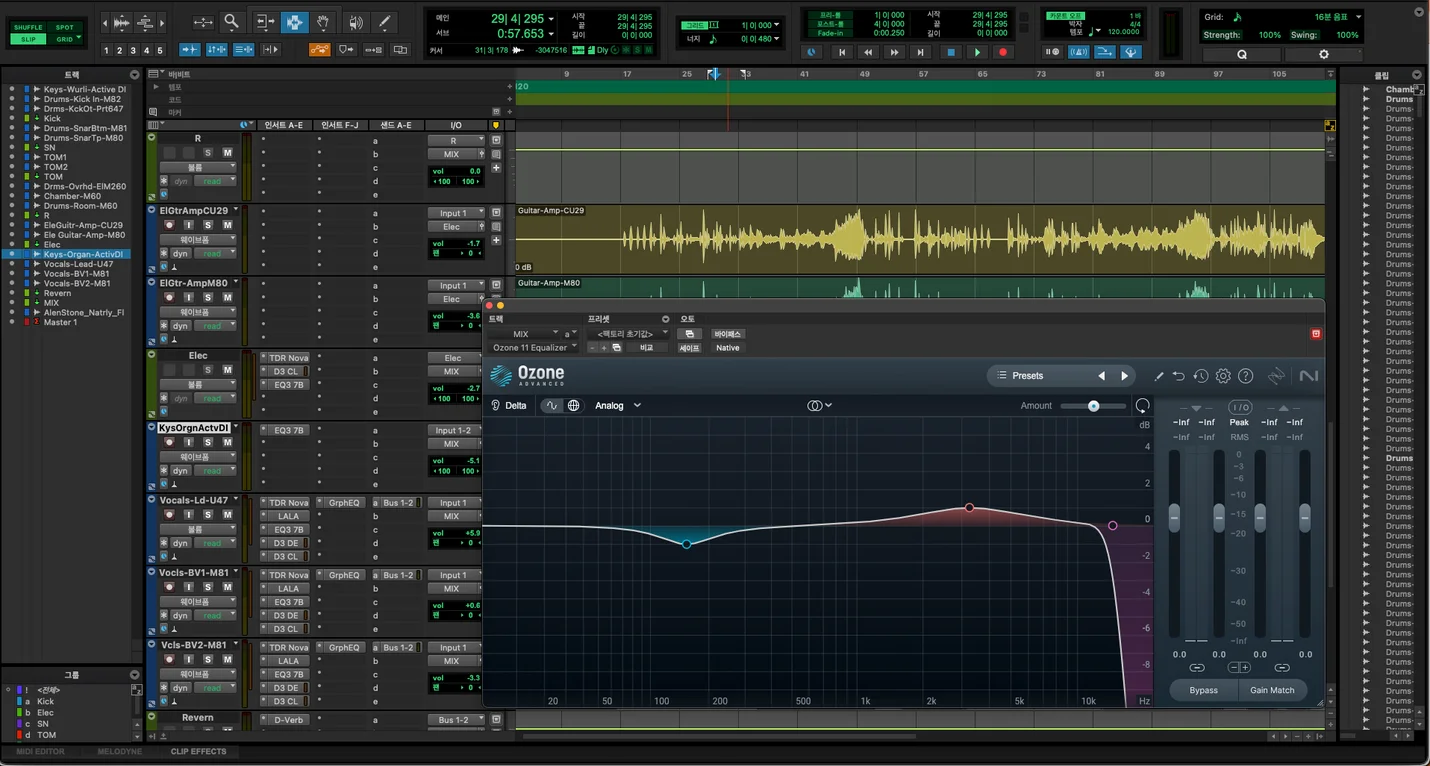Select the Pencil tool in toolbar
Screen dimensions: 1430x766
[384, 22]
